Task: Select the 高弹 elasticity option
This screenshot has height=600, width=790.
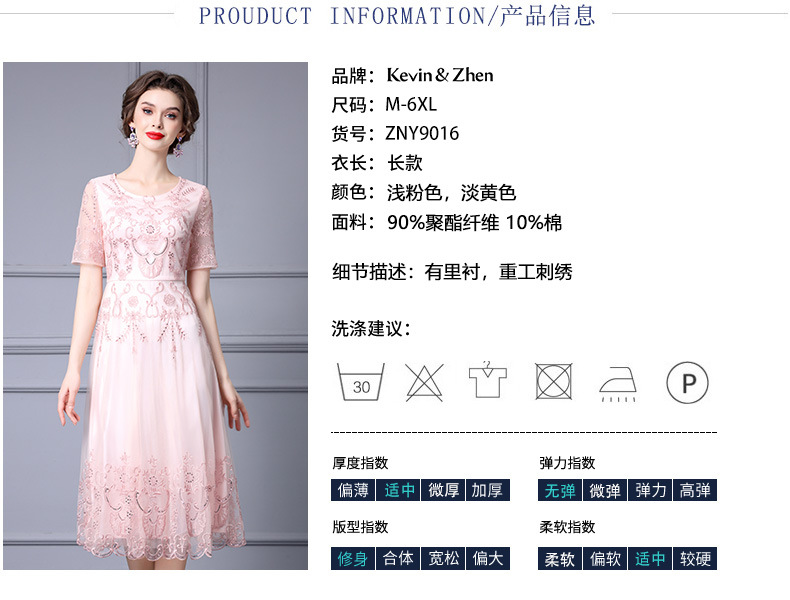Action: coord(695,490)
